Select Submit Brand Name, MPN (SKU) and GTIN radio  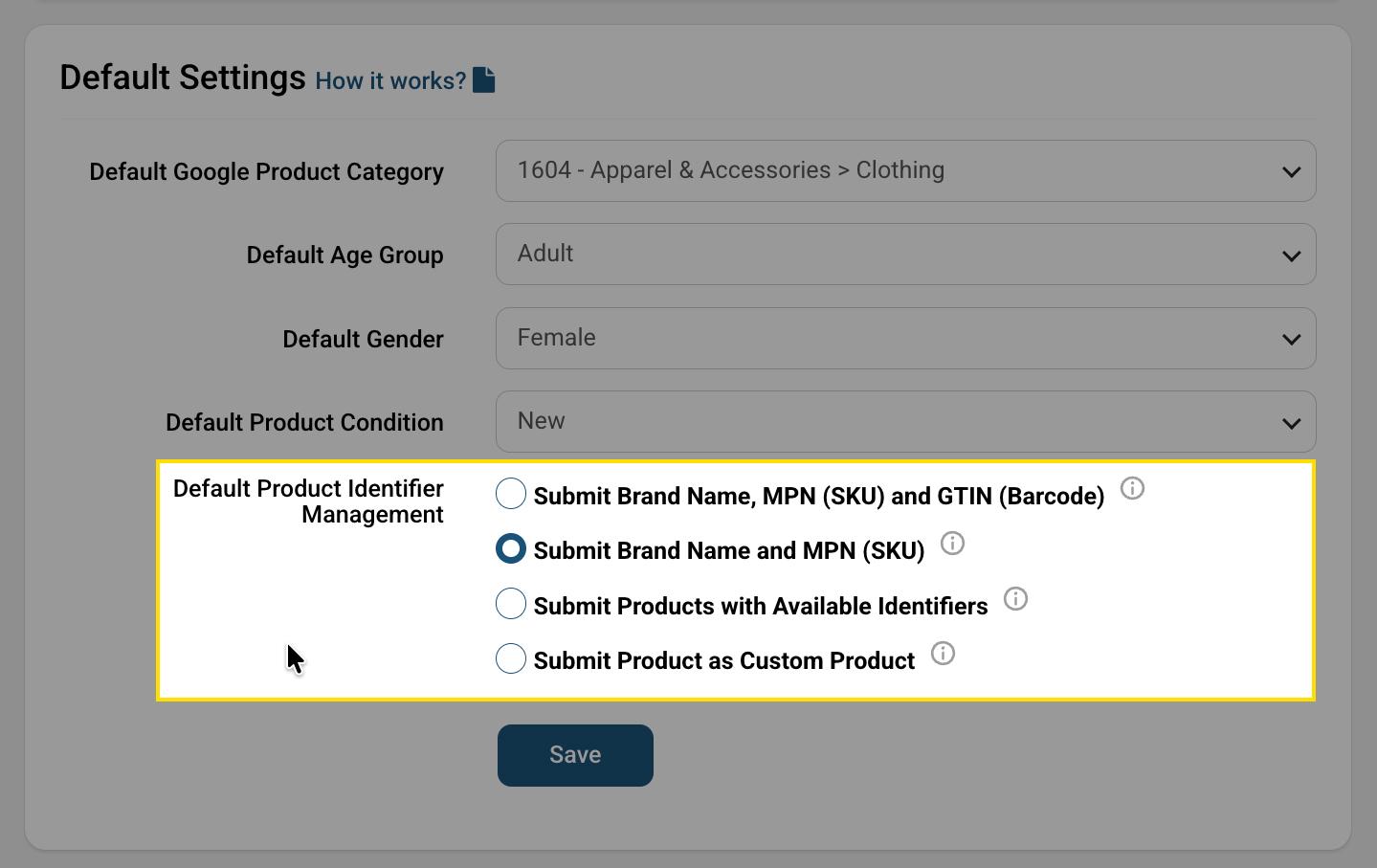click(x=511, y=494)
